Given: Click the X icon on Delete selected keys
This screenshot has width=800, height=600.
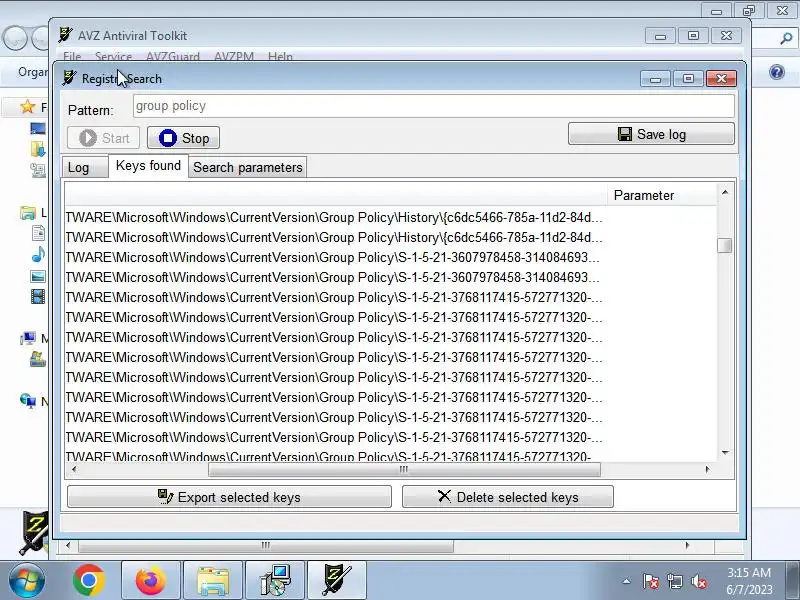Looking at the screenshot, I should click(444, 496).
